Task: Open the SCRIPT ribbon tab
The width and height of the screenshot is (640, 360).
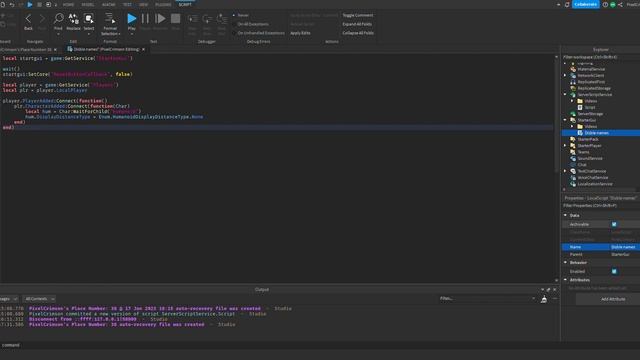Action: pos(185,4)
